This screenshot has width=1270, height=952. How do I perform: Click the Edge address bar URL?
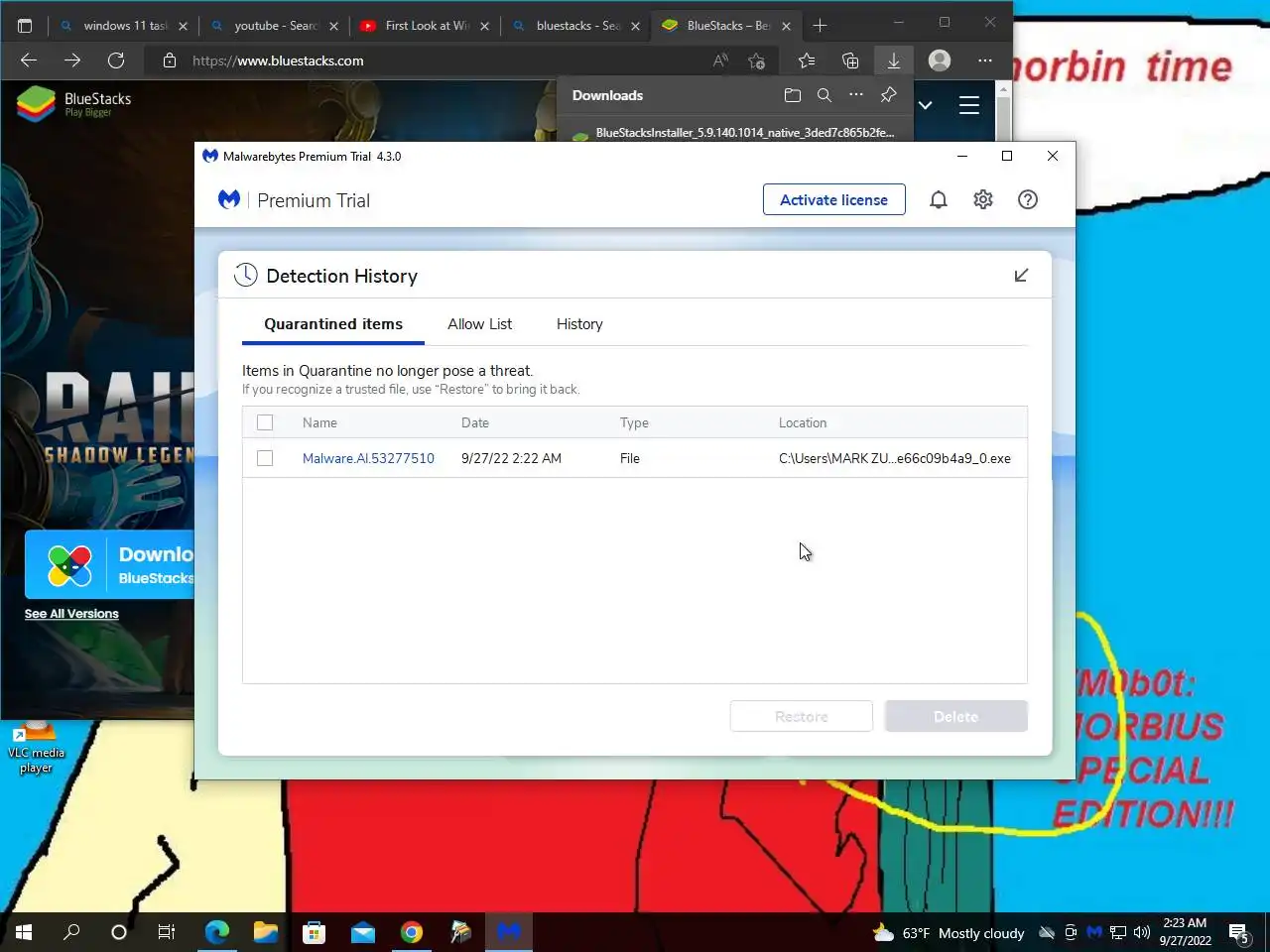coord(278,60)
